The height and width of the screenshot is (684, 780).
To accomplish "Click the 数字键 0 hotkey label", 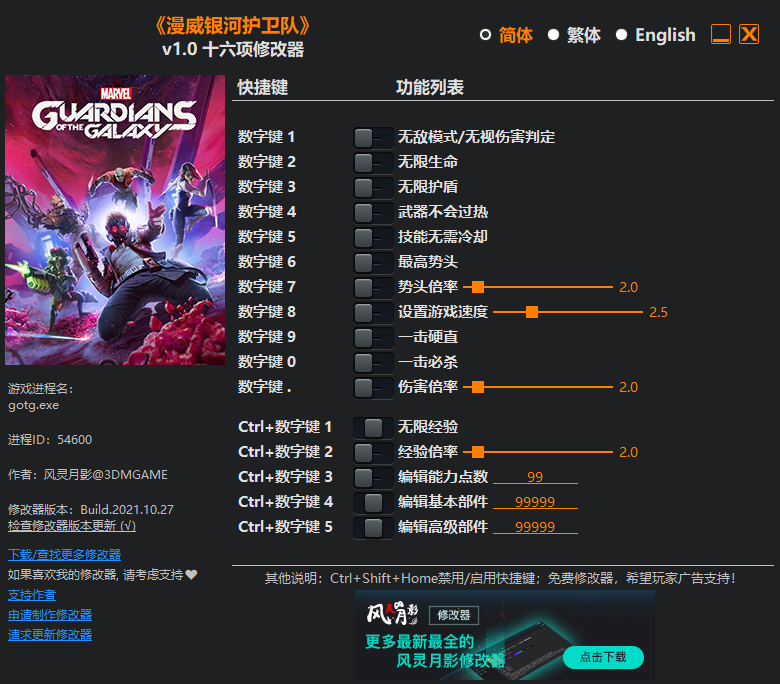I will [x=266, y=362].
